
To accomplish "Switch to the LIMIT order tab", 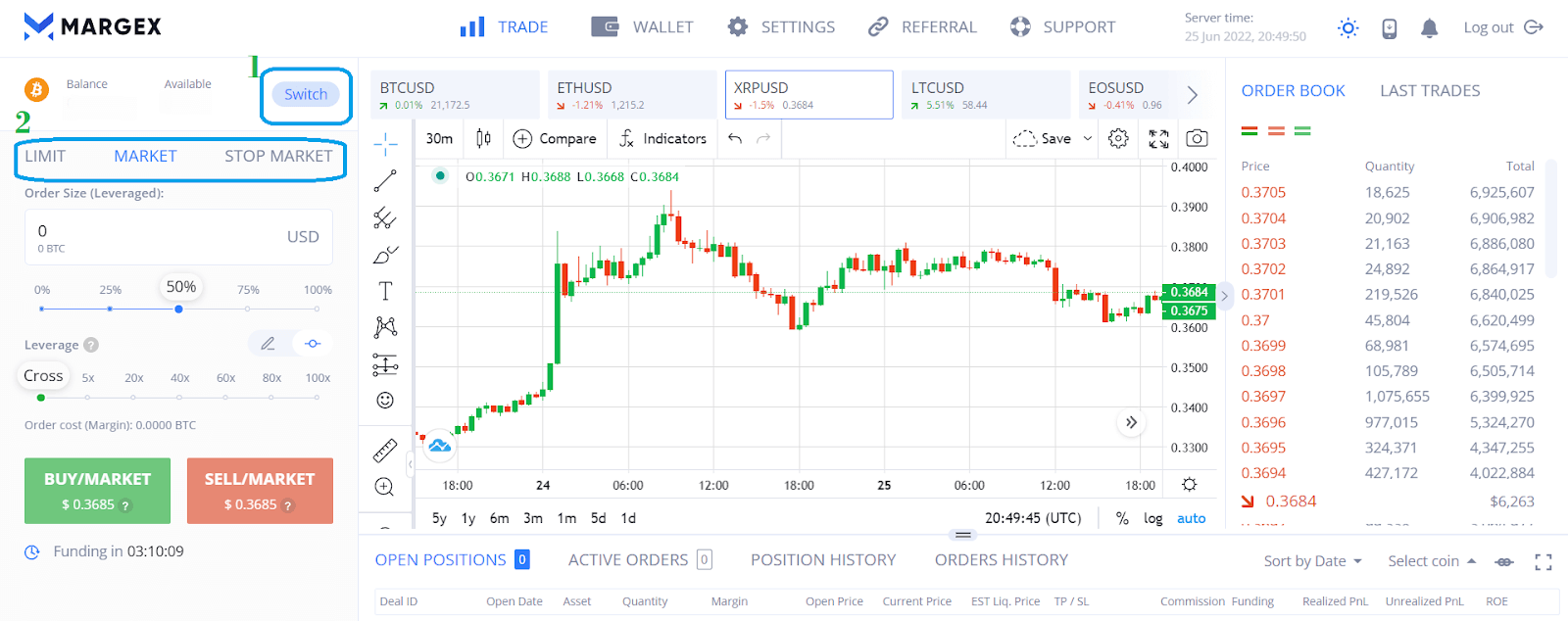I will tap(45, 157).
